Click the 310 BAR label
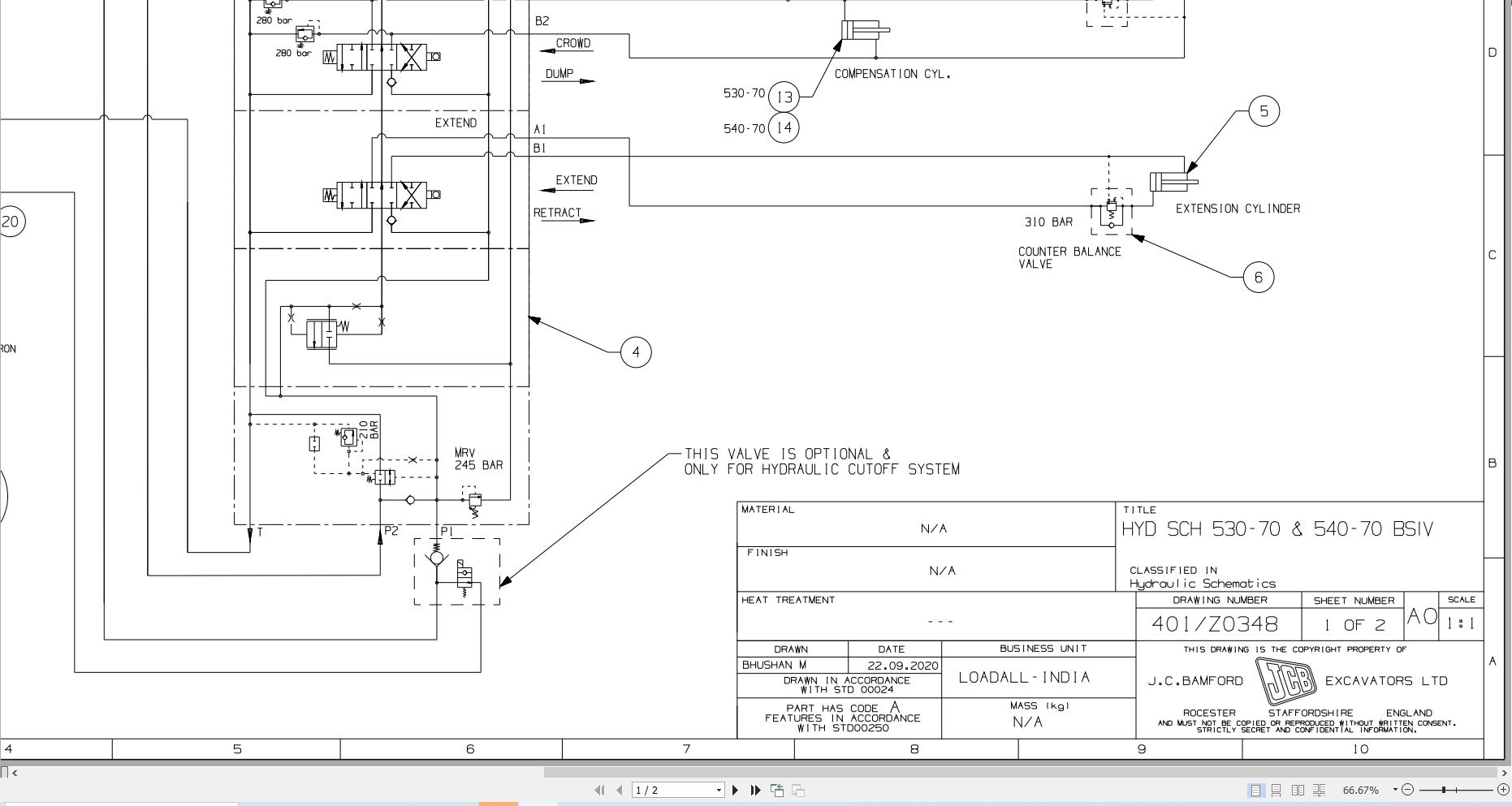This screenshot has width=1512, height=806. (1048, 222)
